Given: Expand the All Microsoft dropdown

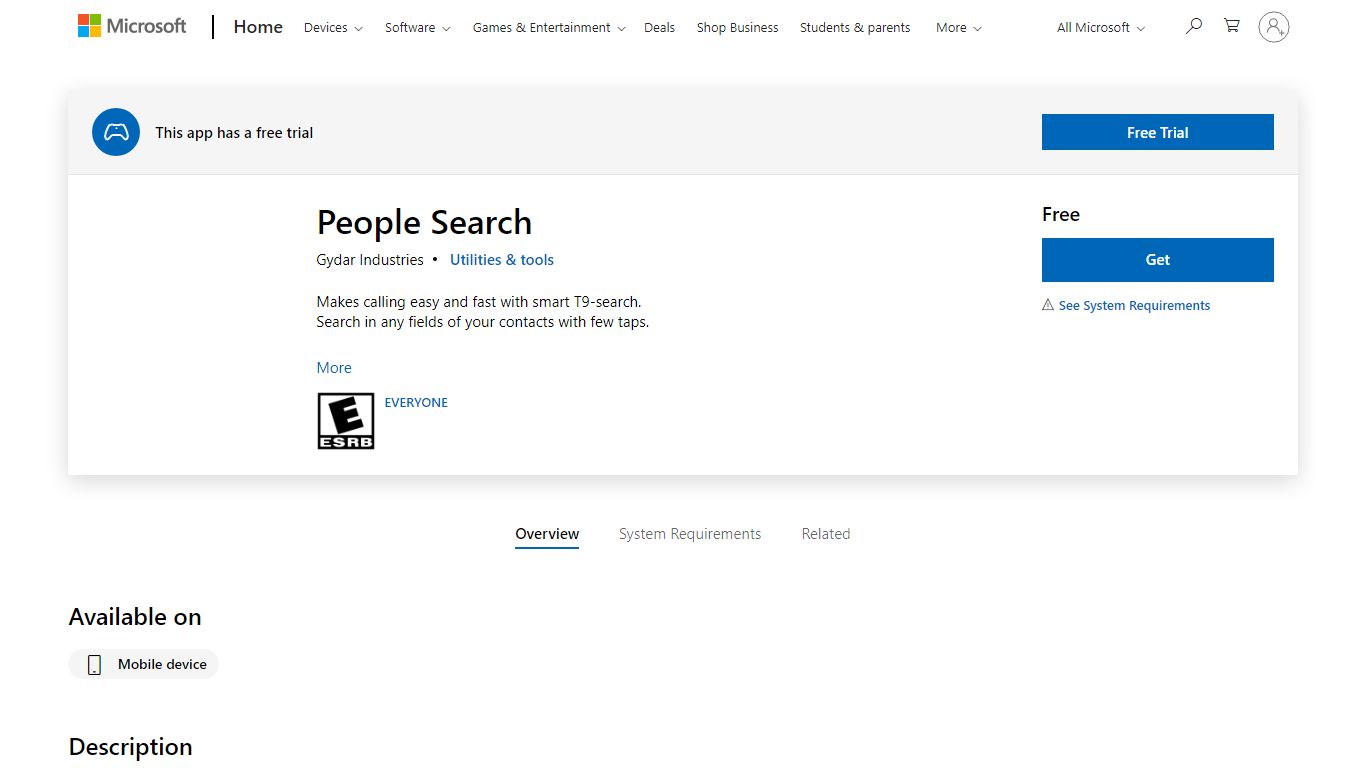Looking at the screenshot, I should [1101, 28].
